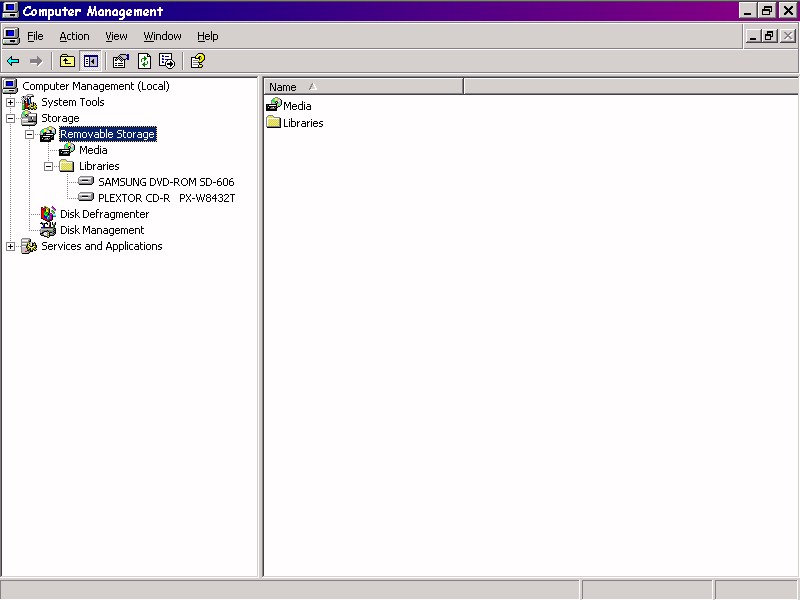Click the title bar Computer Management icon
Screen dimensions: 800x600
(10, 10)
